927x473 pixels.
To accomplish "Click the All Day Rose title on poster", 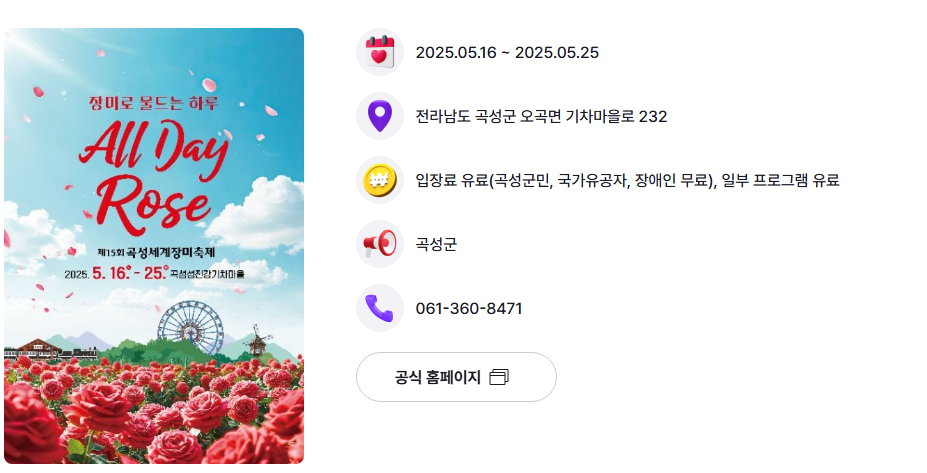I will (154, 176).
